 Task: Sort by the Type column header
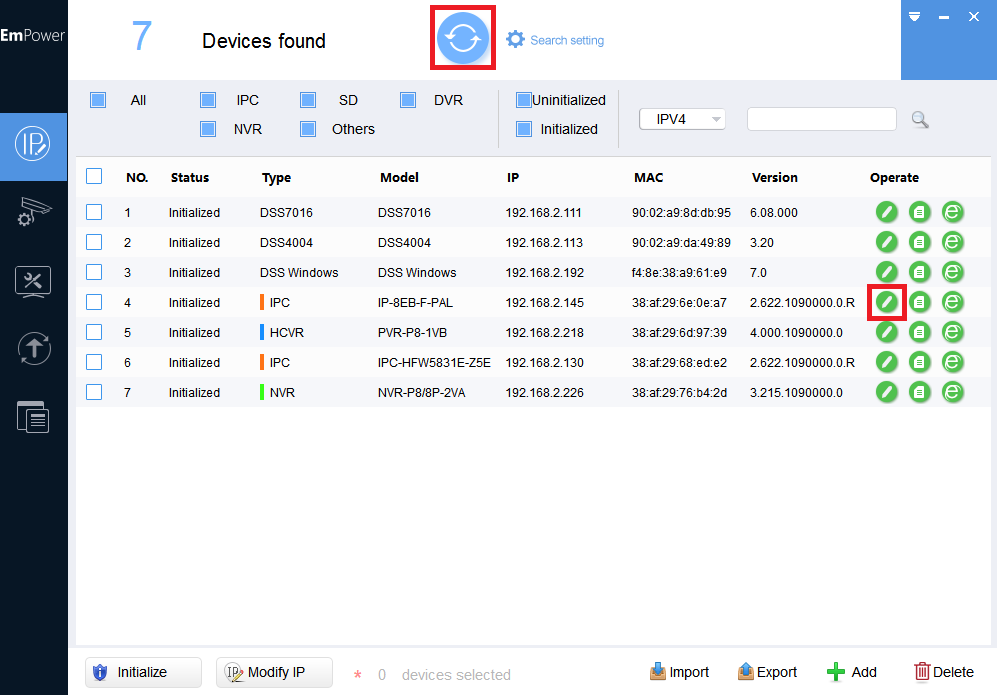pyautogui.click(x=276, y=177)
